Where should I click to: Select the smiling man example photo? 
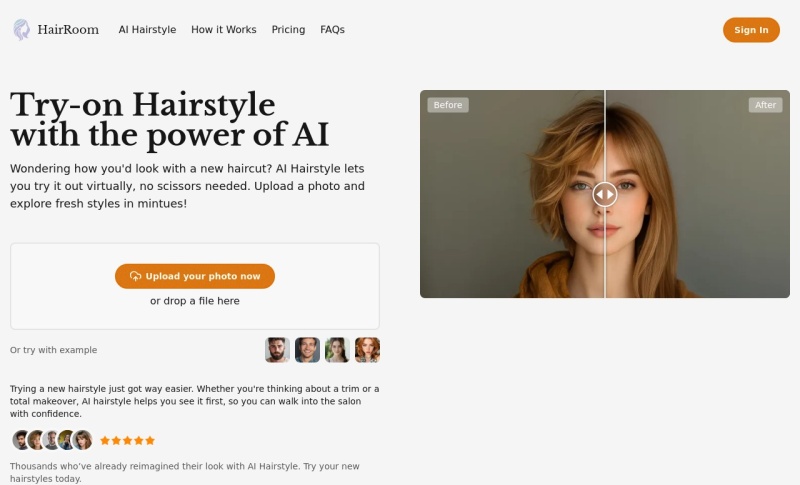[x=307, y=350]
